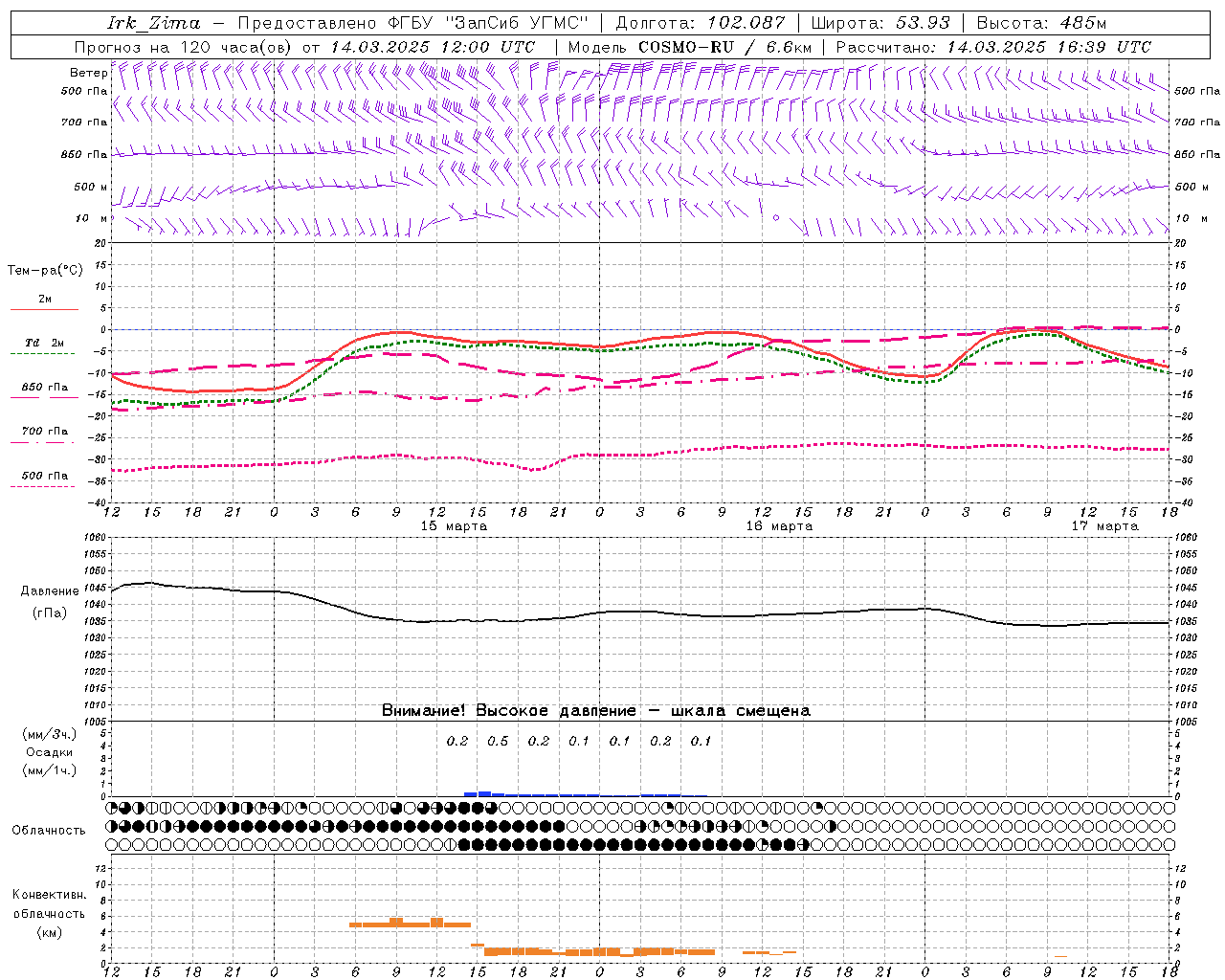Click the "Td 2м" dew point legend entry
Image resolution: width=1225 pixels, height=980 pixels.
44,343
